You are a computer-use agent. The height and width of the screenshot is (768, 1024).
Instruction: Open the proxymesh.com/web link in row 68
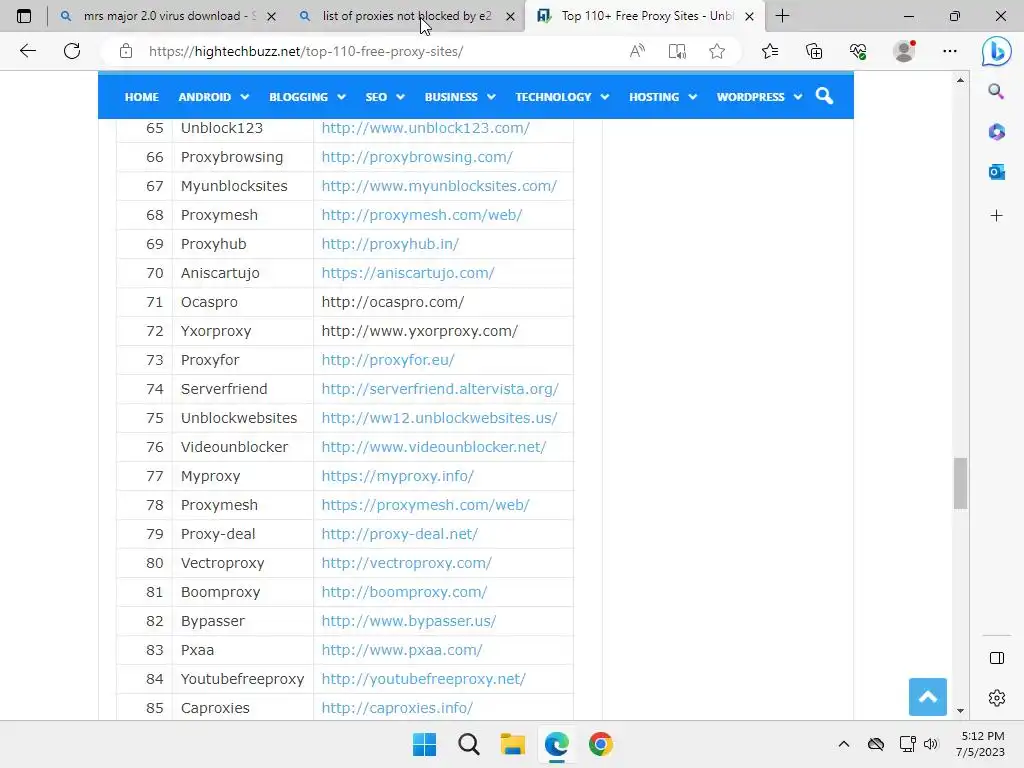coord(421,215)
